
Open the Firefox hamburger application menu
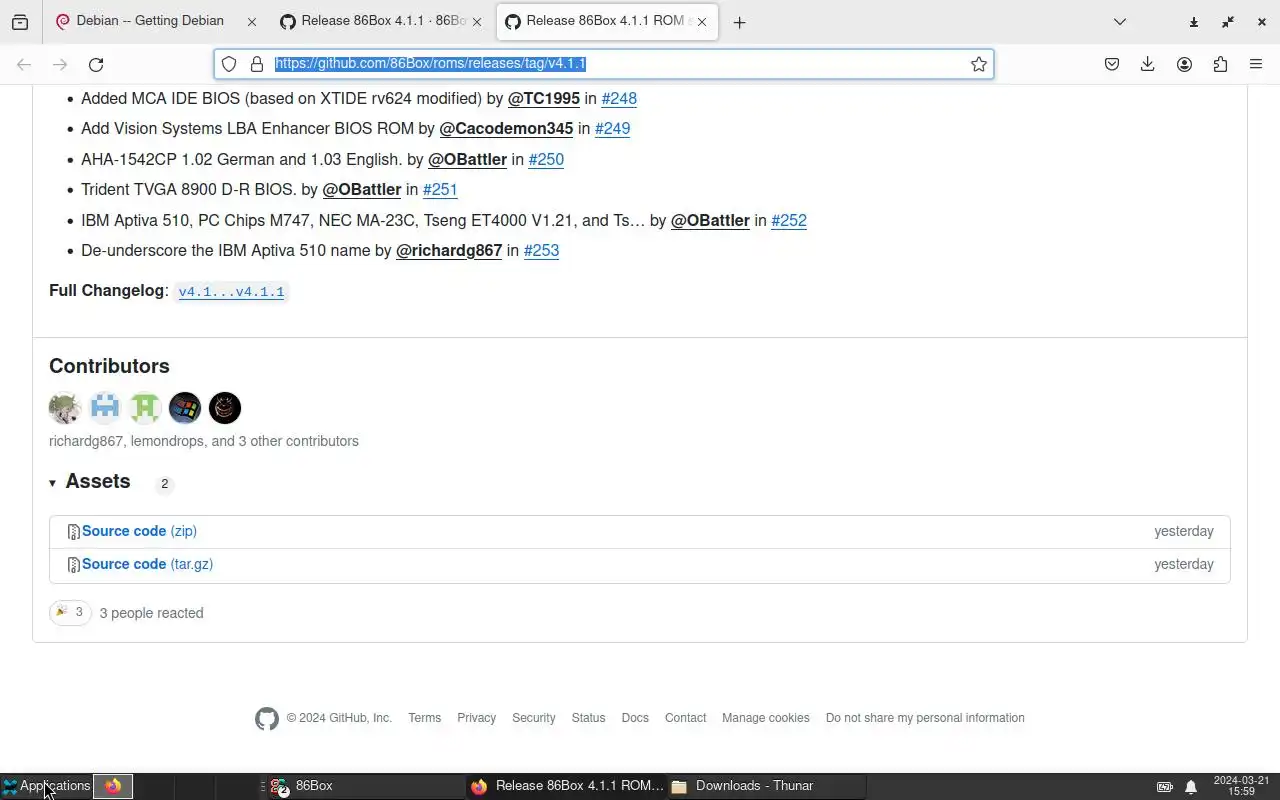(x=1256, y=64)
